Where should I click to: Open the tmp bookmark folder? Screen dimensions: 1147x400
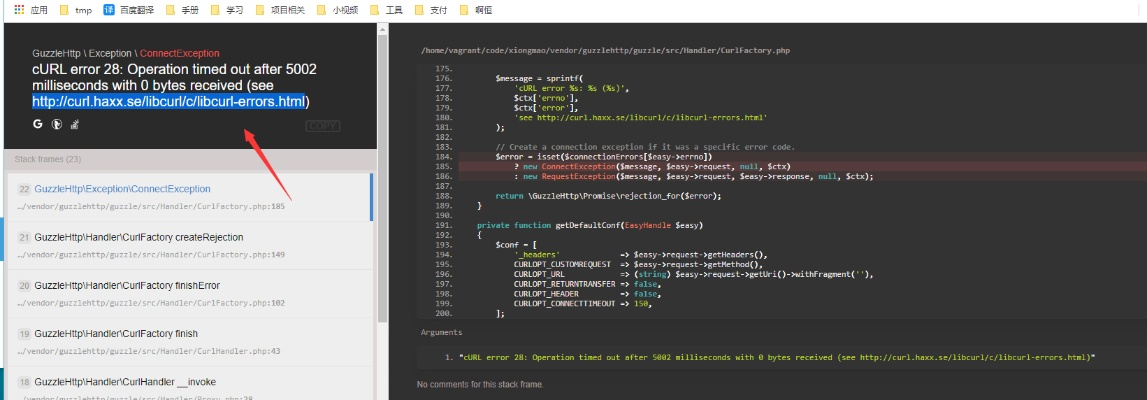76,10
